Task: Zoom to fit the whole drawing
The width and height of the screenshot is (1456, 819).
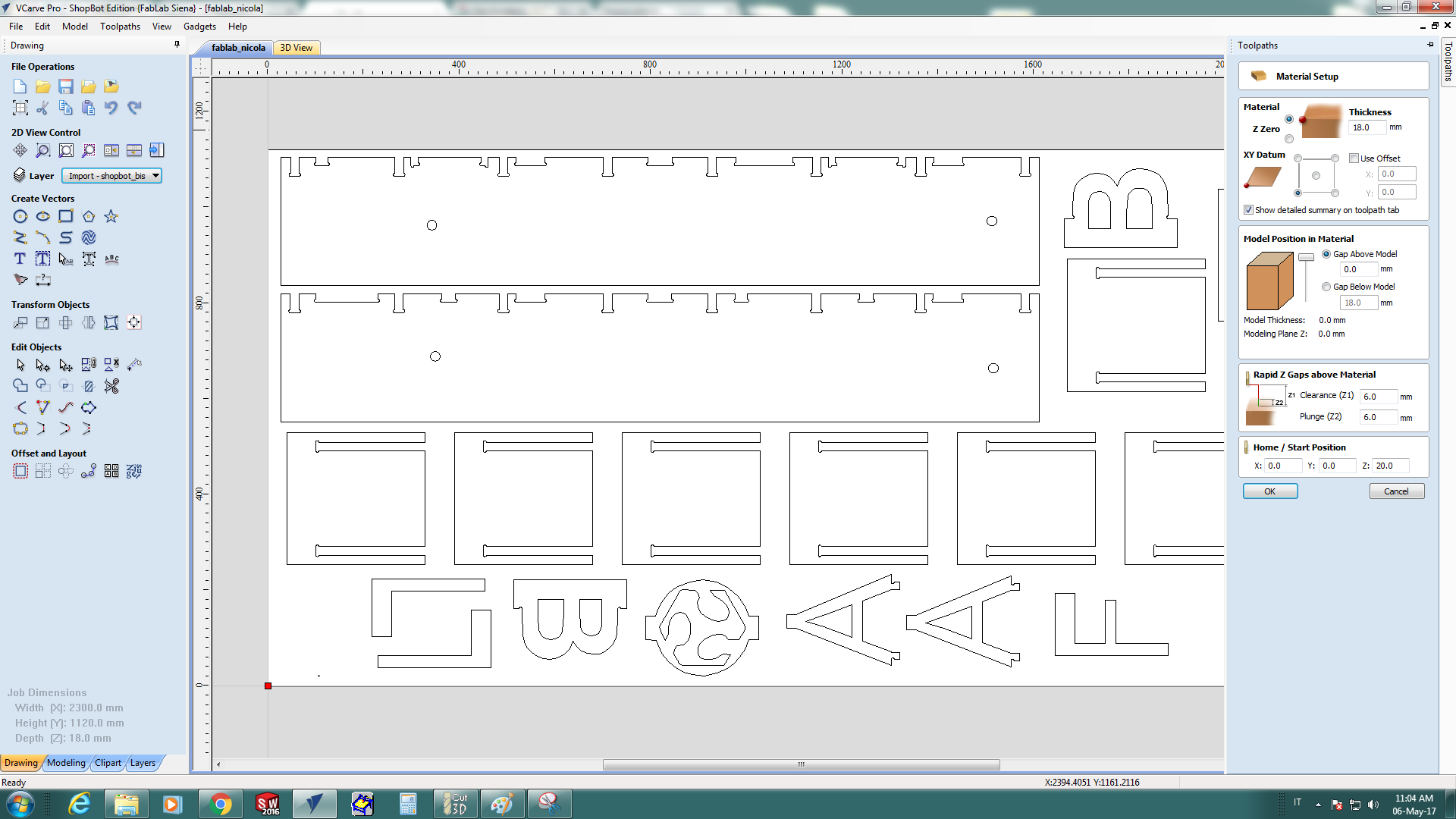Action: [x=66, y=150]
